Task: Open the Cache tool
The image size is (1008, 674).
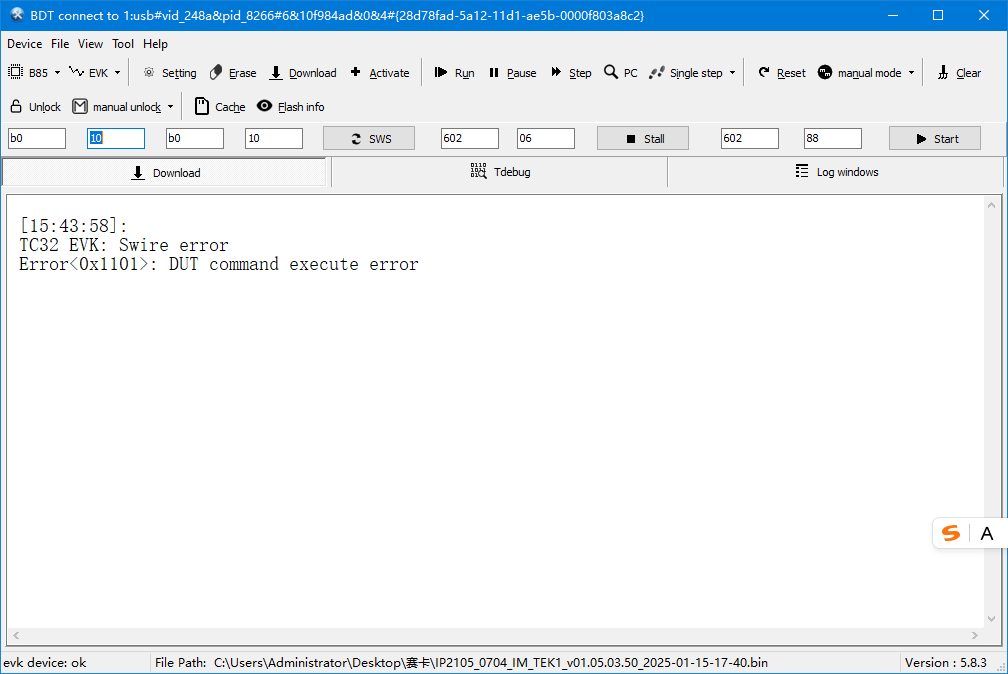Action: (220, 107)
